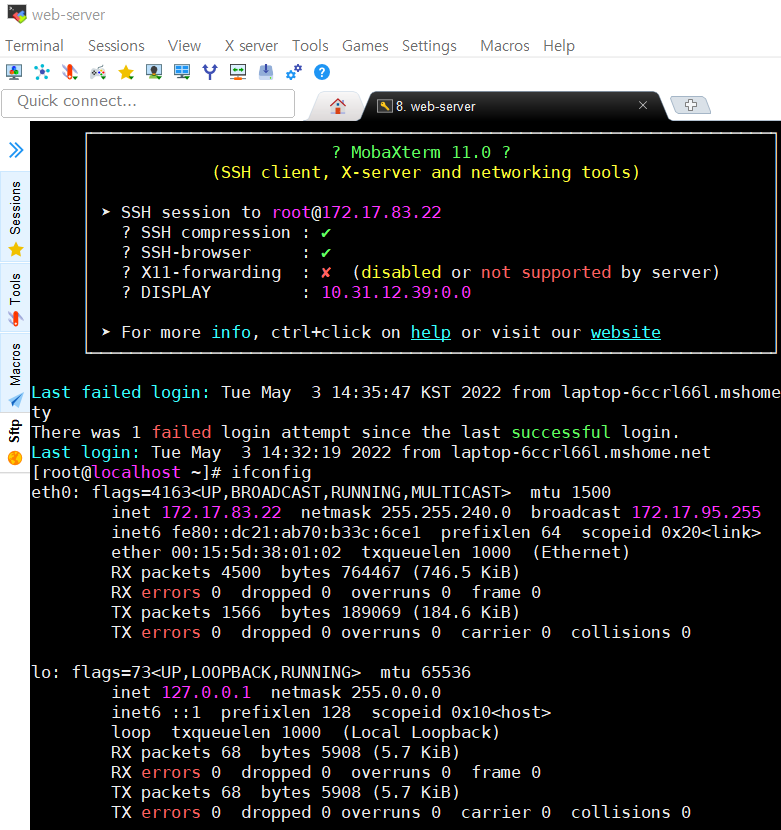Open the Tools menu
The width and height of the screenshot is (781, 830).
310,46
